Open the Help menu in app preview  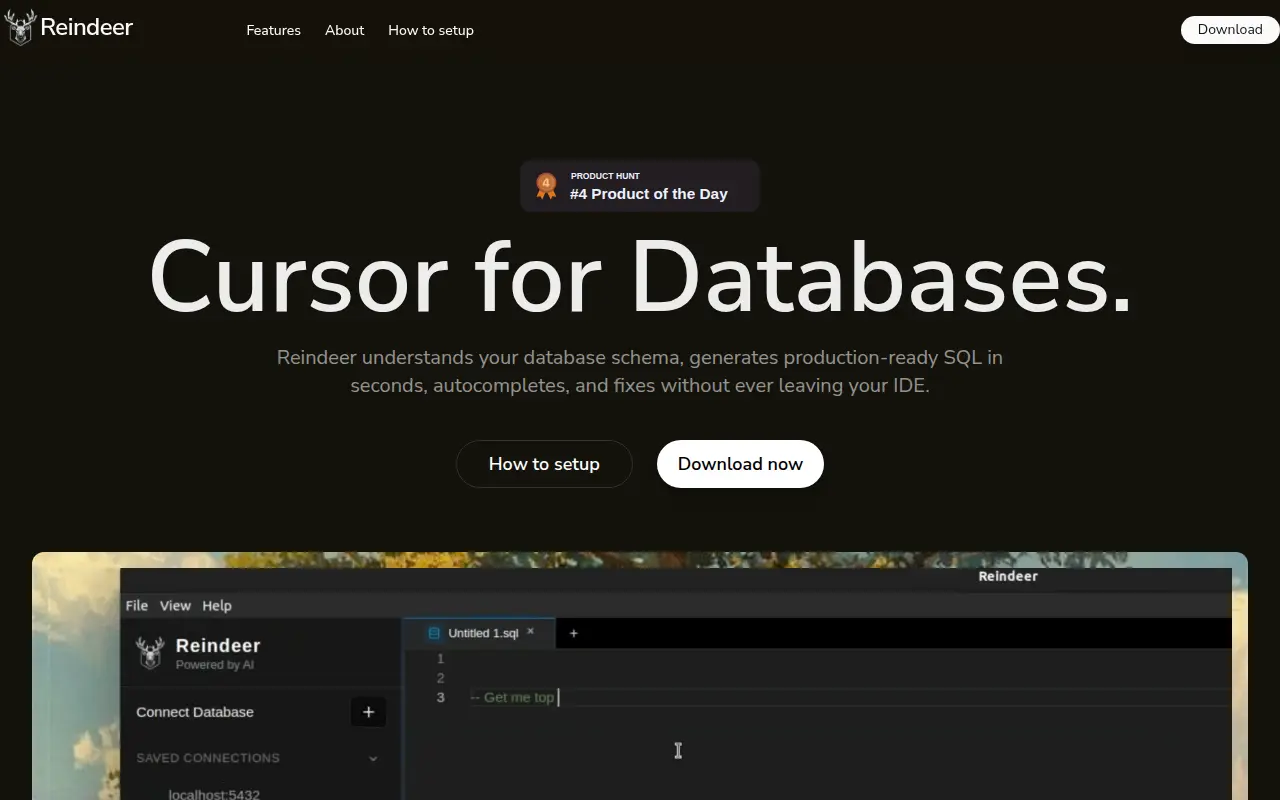pos(217,605)
